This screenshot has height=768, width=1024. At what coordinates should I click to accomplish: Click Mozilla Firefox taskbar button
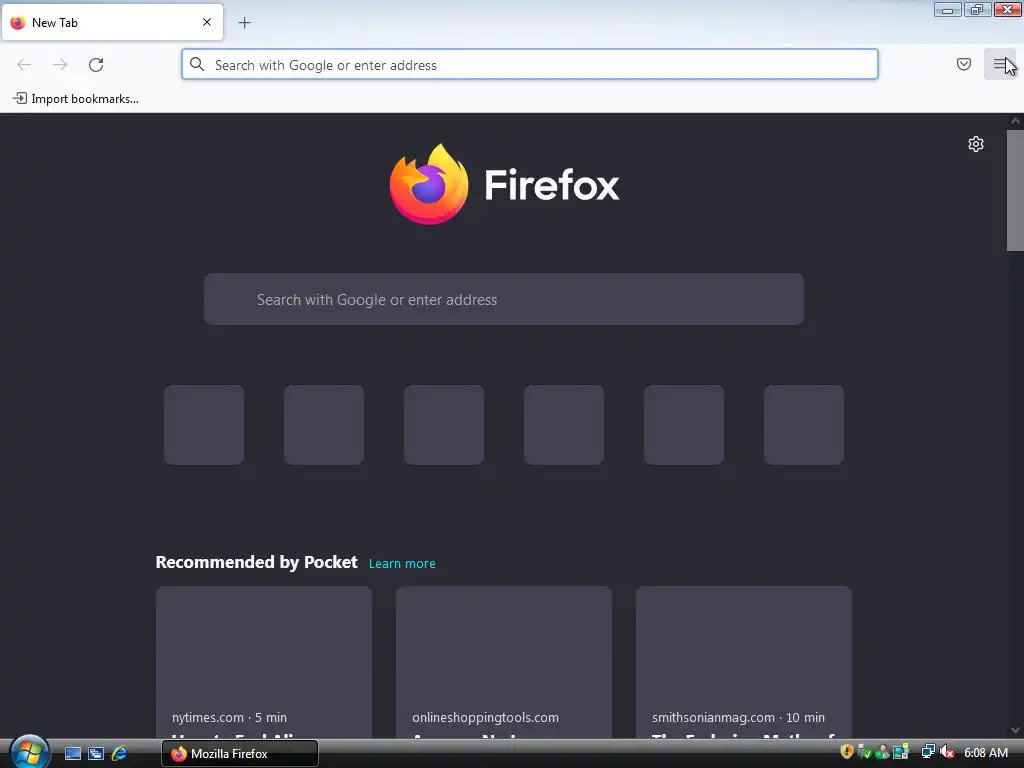tap(240, 753)
